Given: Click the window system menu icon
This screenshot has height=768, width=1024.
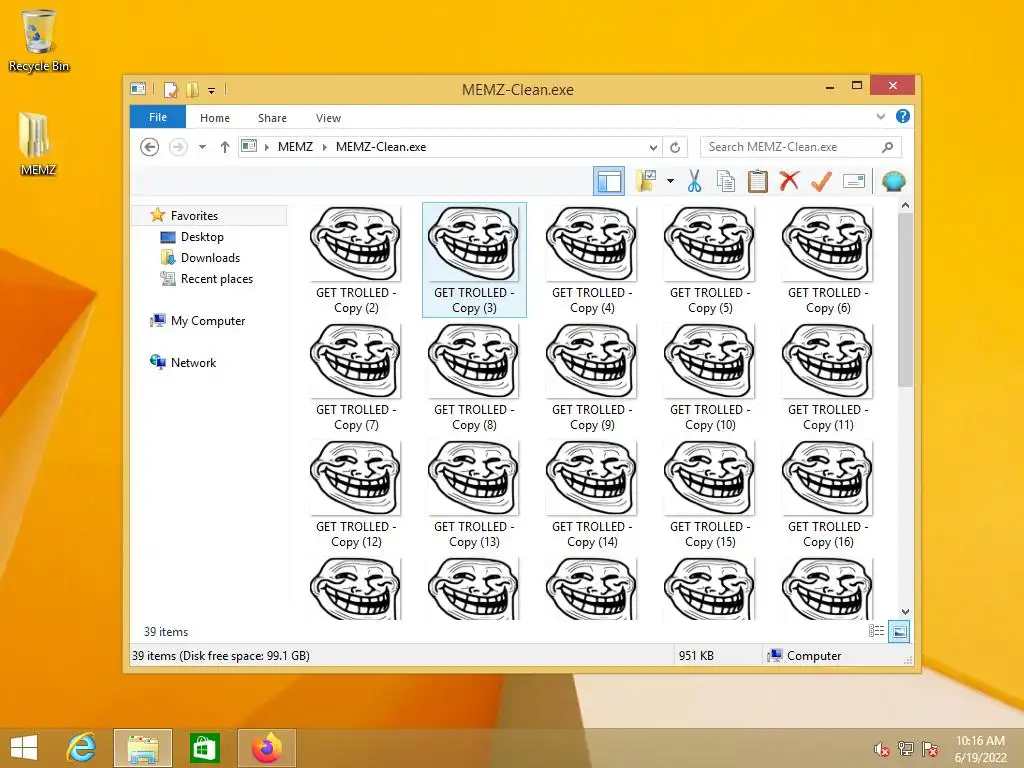Looking at the screenshot, I should point(138,88).
